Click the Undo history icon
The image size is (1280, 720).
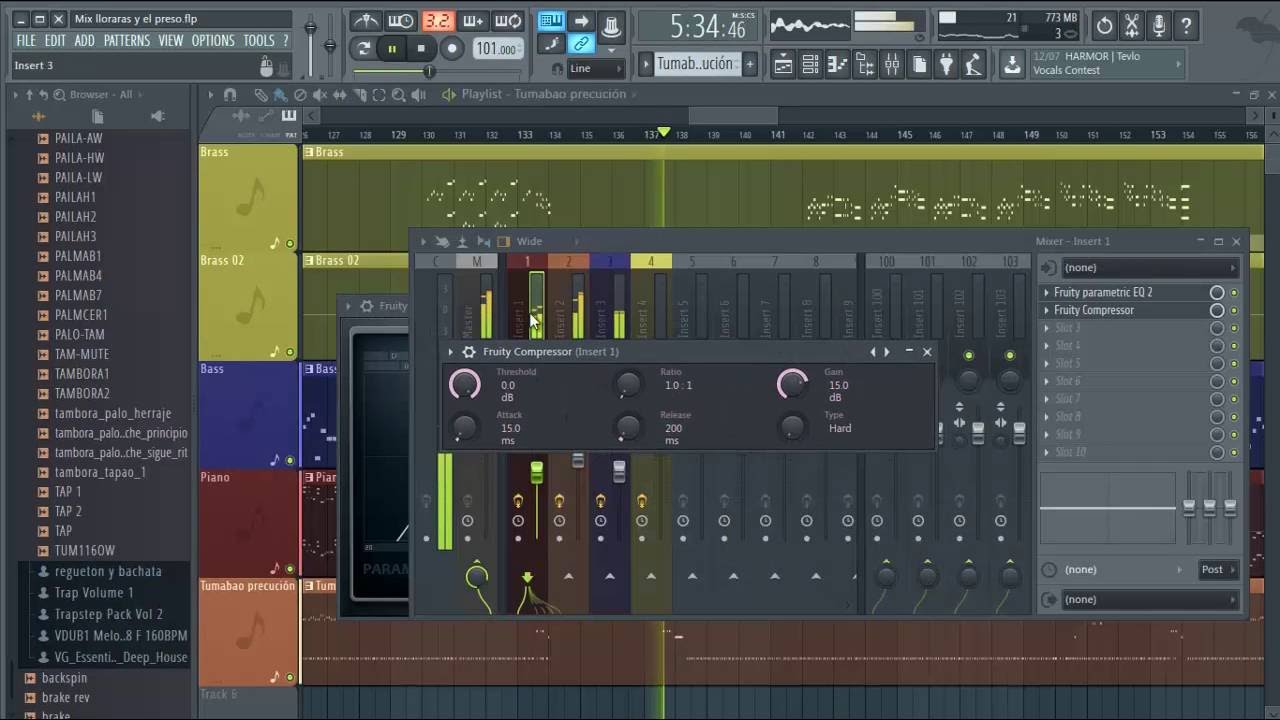1105,26
